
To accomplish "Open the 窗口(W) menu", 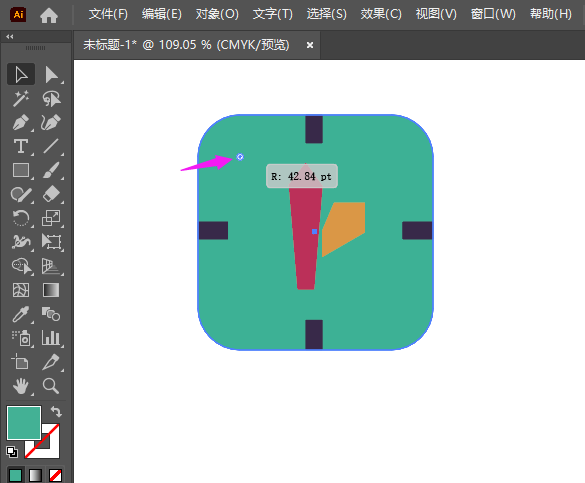I will click(493, 14).
